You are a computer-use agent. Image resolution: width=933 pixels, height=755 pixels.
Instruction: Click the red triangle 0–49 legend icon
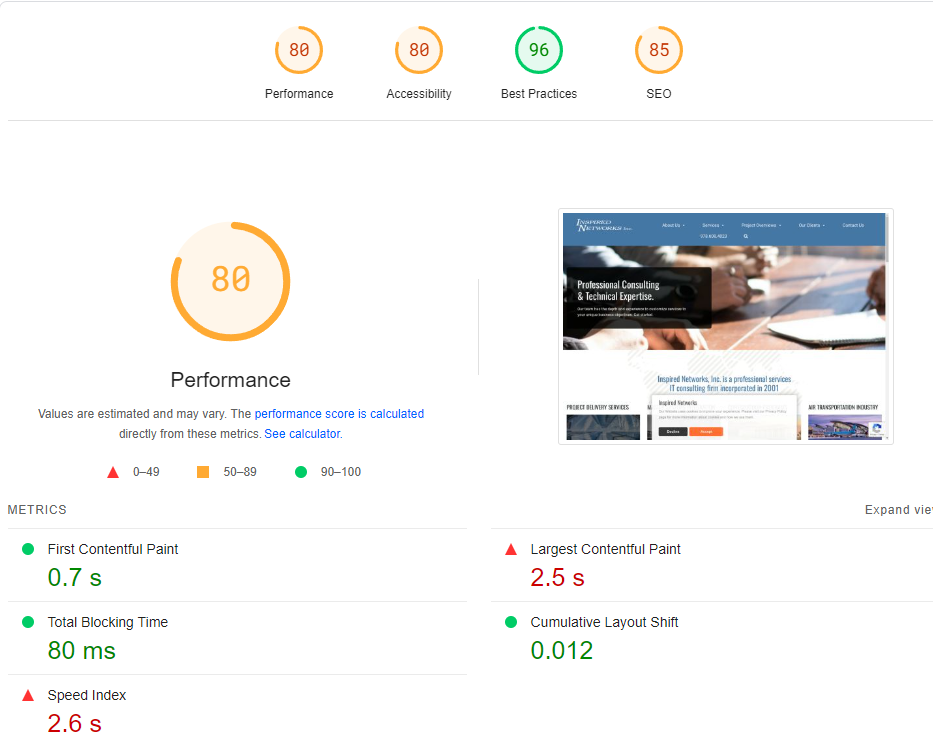tap(113, 472)
